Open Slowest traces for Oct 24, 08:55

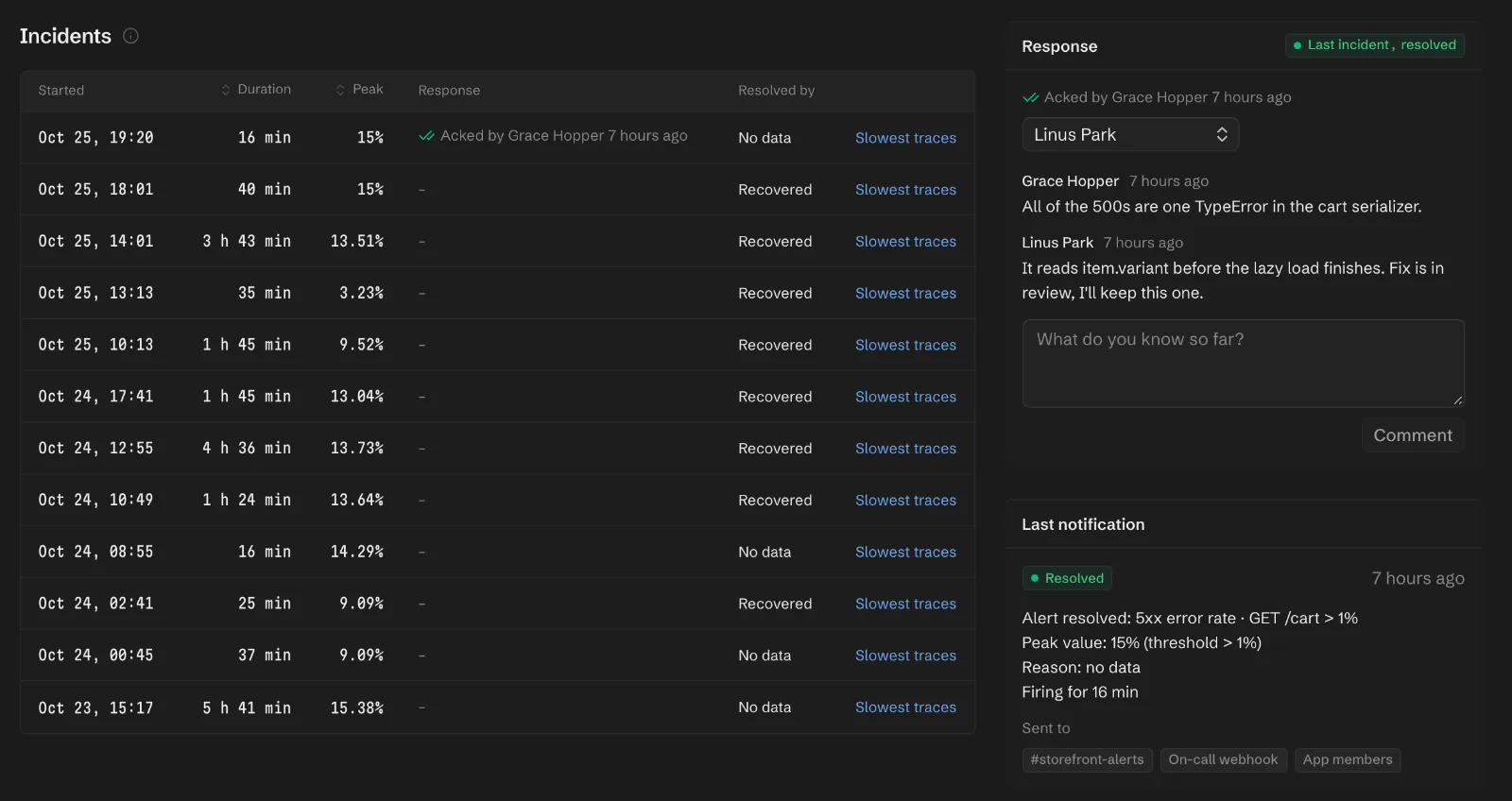tap(905, 553)
